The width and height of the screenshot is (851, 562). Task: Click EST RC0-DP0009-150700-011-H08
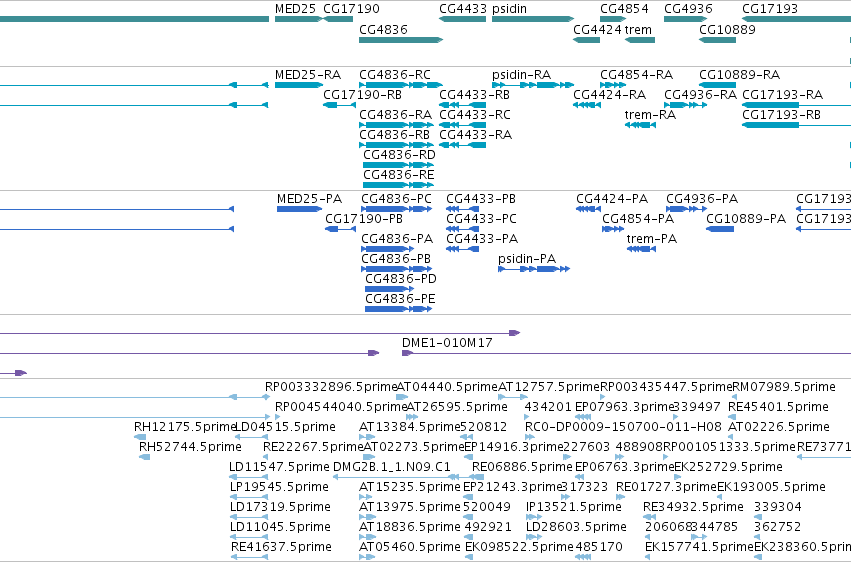(623, 427)
